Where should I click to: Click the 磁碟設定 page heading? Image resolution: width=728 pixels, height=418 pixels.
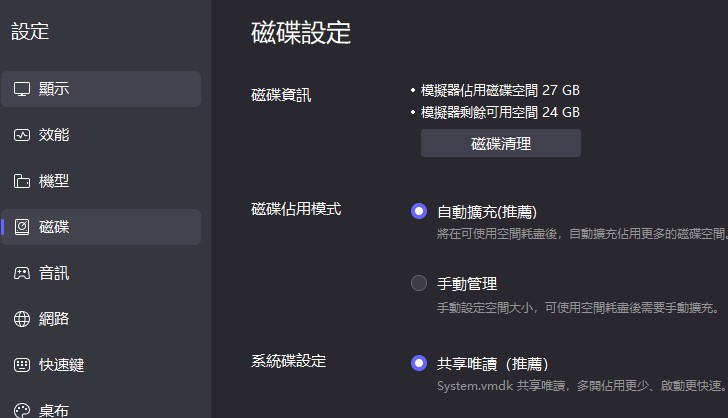301,32
